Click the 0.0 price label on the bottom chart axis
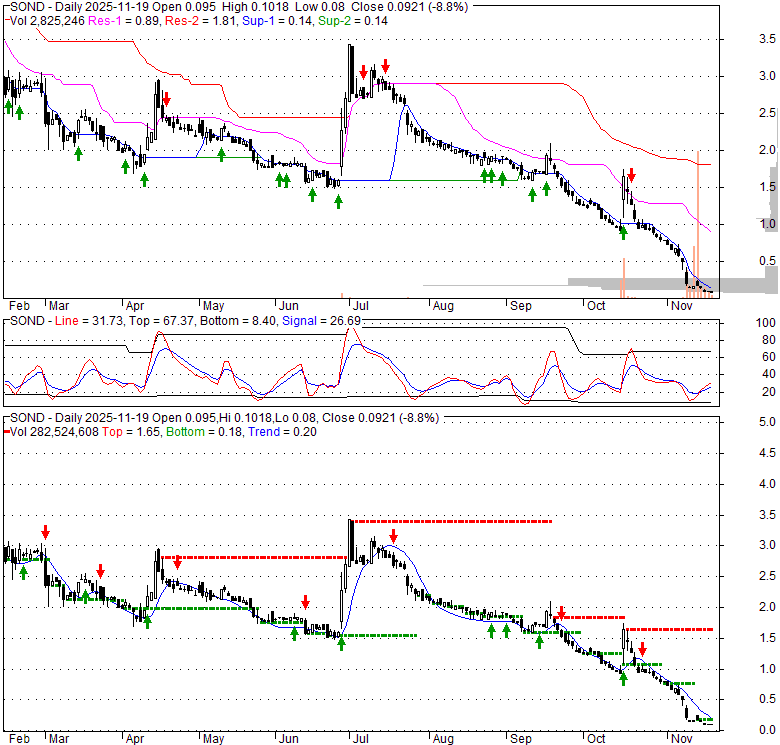The height and width of the screenshot is (745, 780). 767,730
